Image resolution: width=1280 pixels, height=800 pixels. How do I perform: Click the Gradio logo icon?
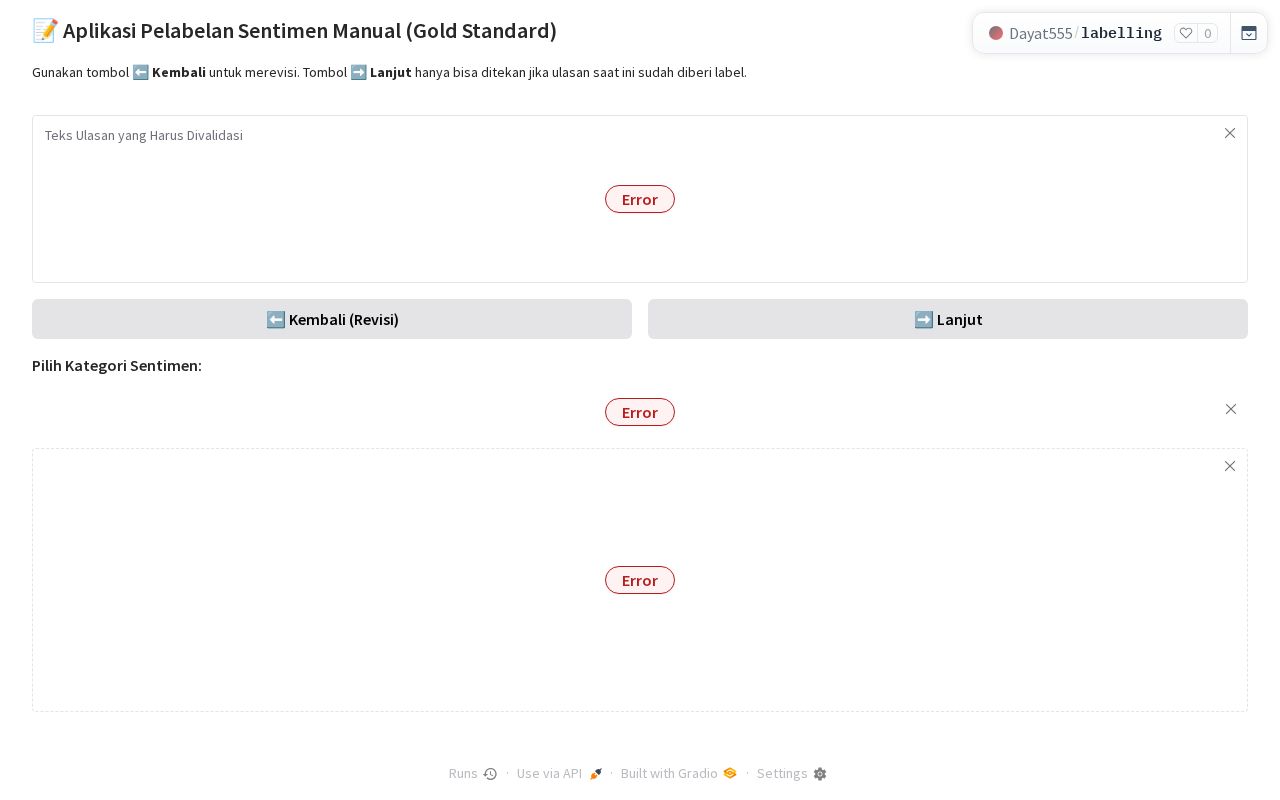pyautogui.click(x=730, y=773)
